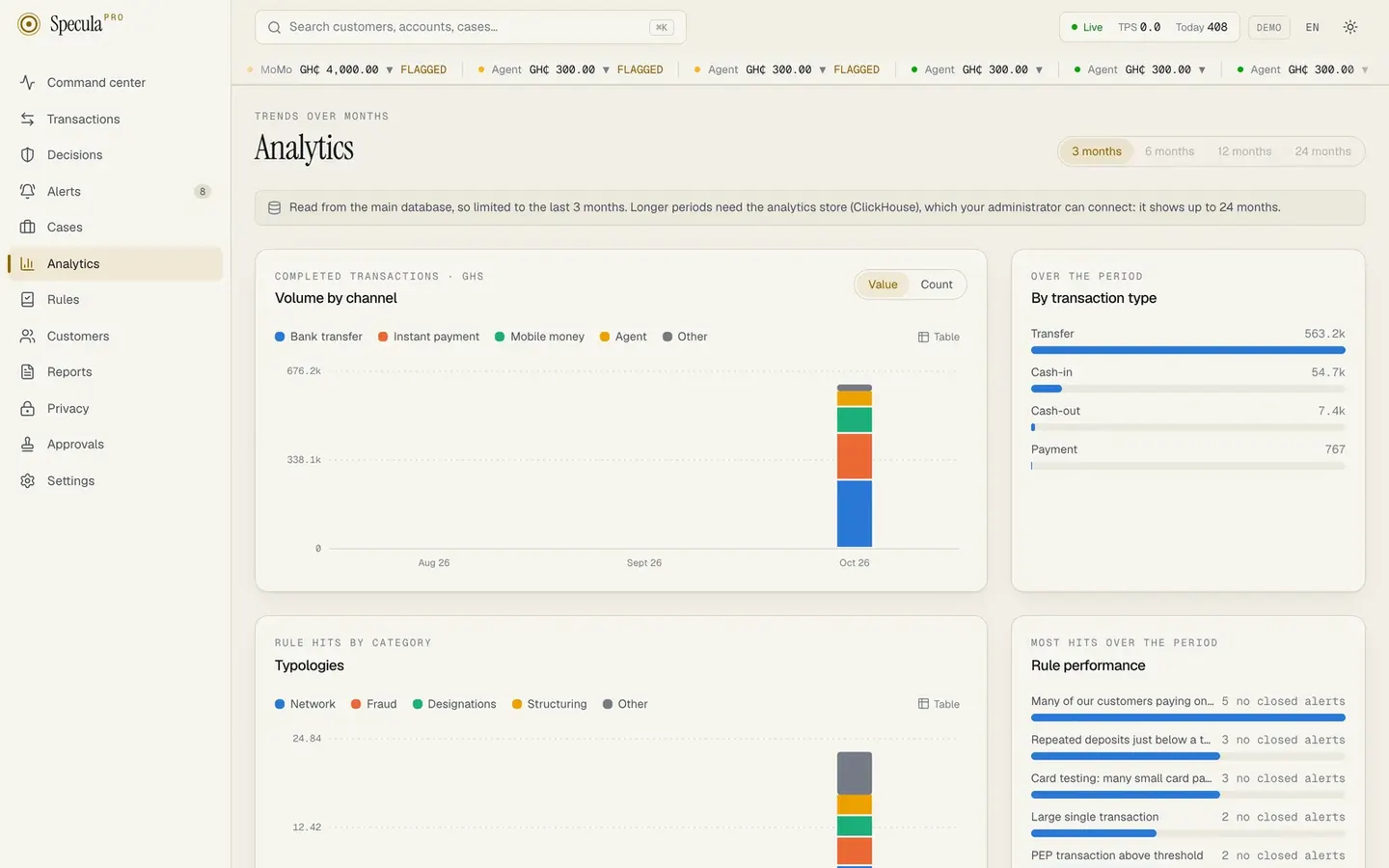Toggle the light/dark theme sun icon
This screenshot has height=868, width=1389.
(x=1350, y=27)
